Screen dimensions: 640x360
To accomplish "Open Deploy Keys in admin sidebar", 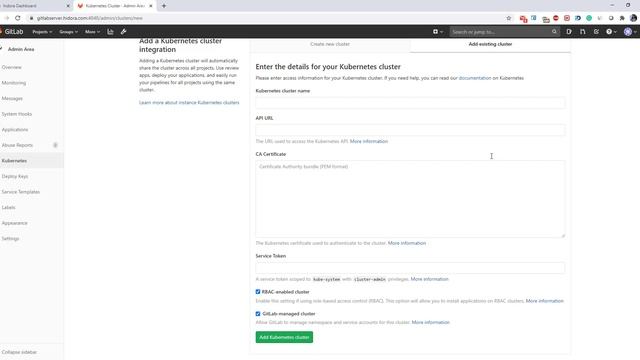I will (x=15, y=176).
